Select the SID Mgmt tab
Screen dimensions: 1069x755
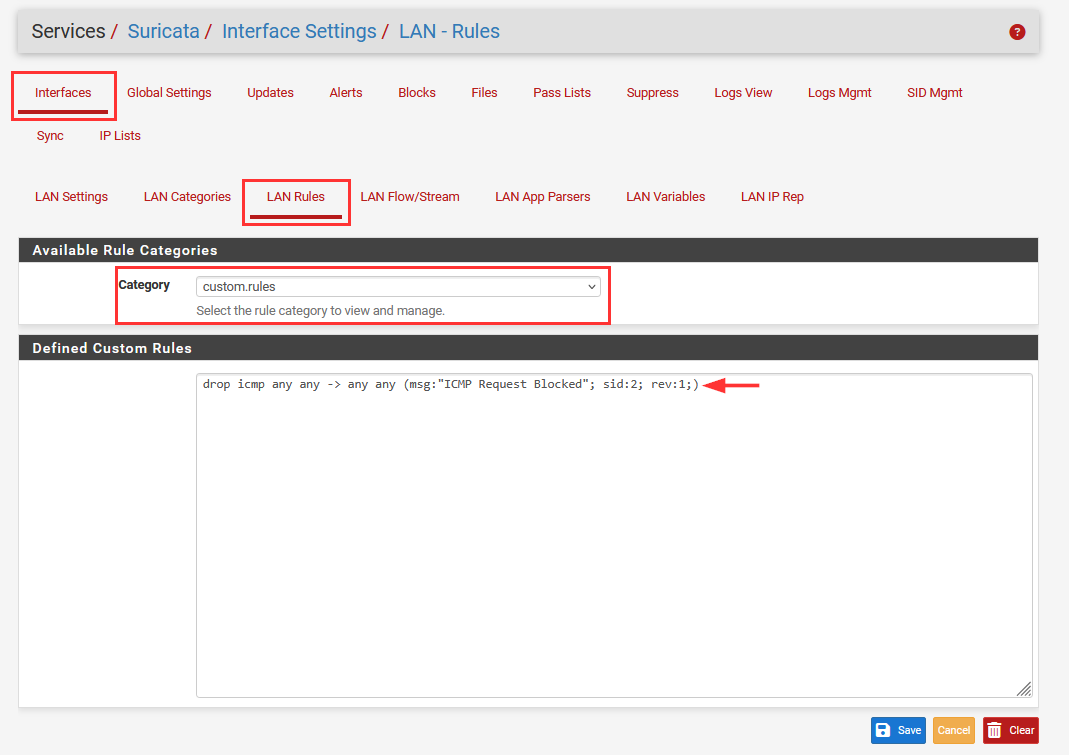(935, 93)
